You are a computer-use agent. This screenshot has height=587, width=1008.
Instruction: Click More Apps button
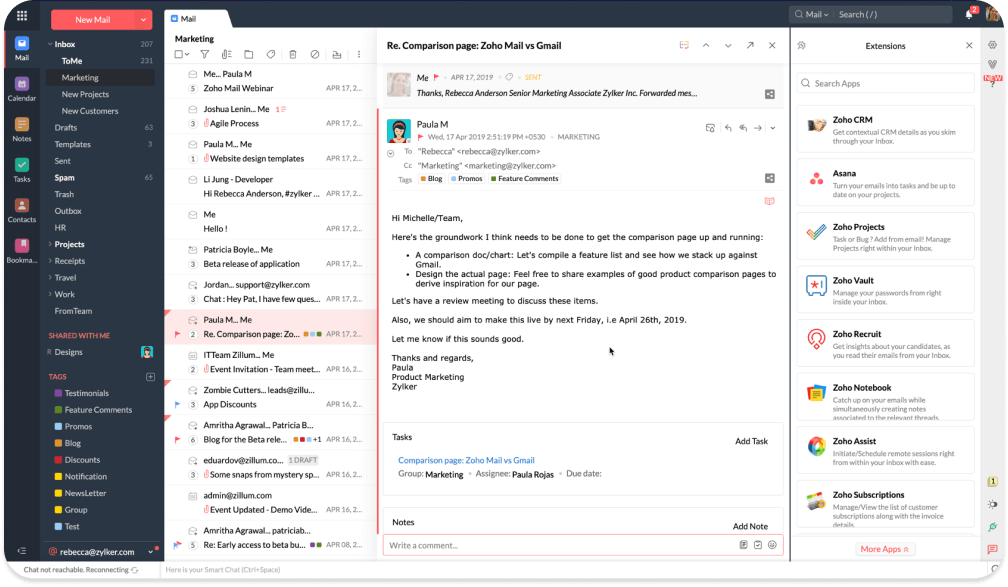885,549
